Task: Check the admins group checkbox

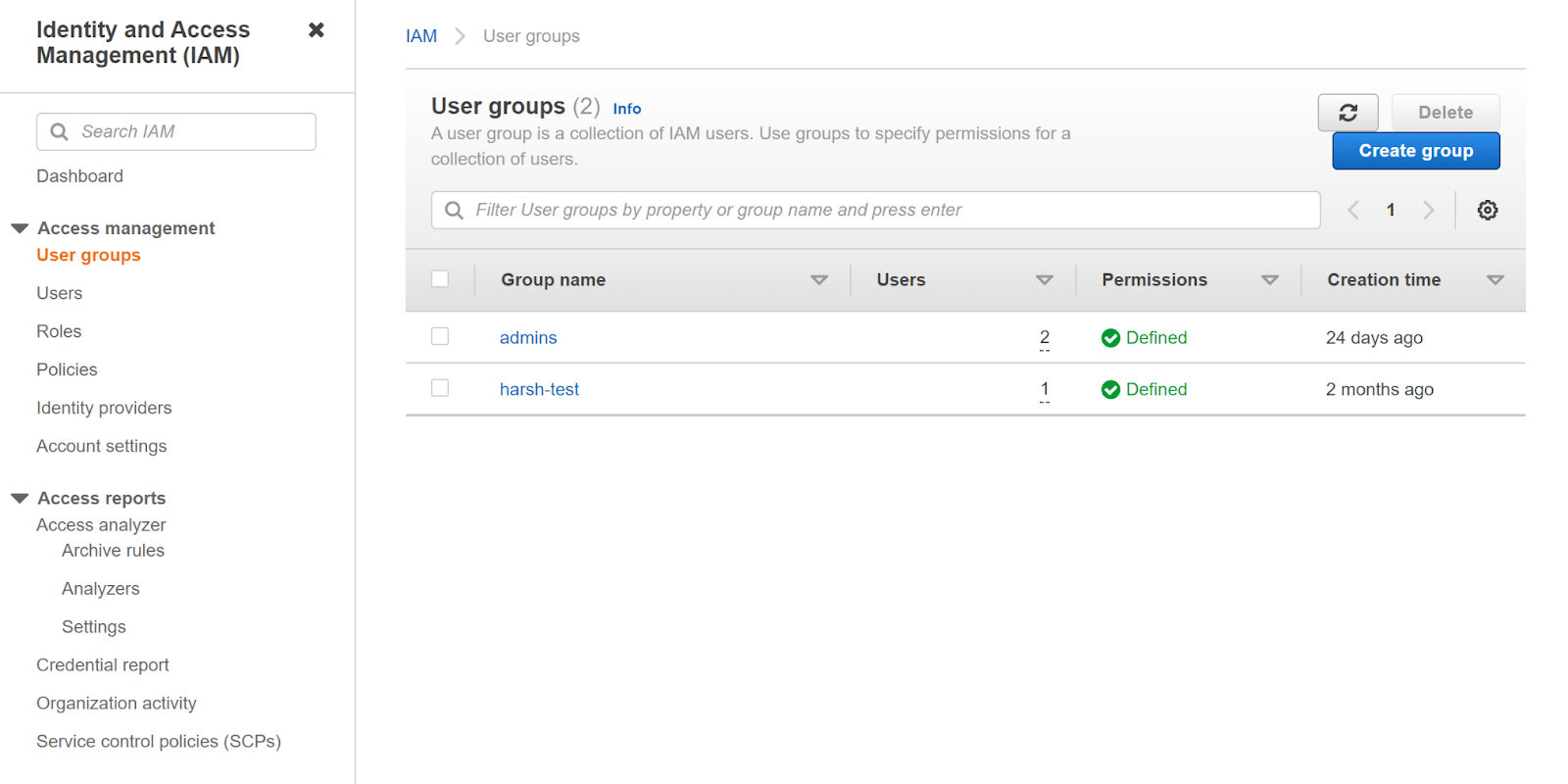Action: [440, 336]
